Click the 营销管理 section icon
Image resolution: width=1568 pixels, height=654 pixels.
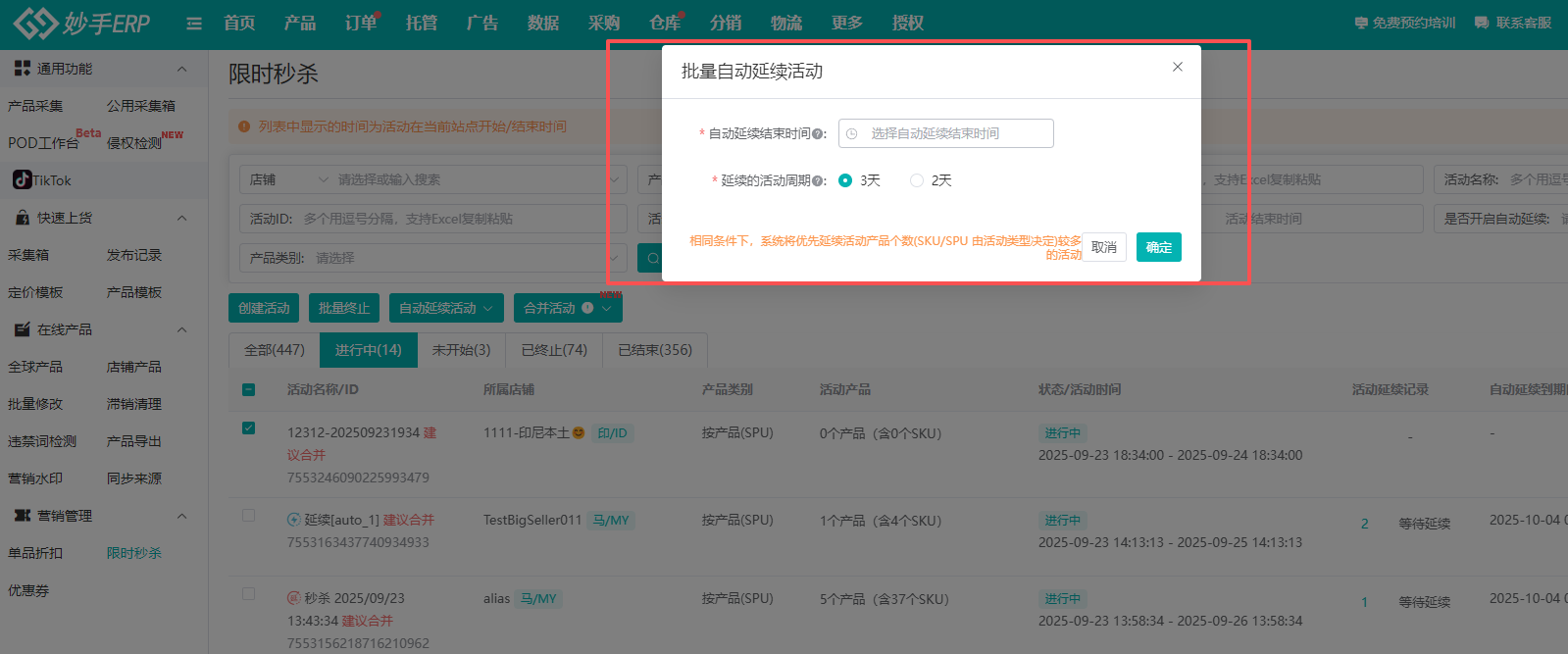click(x=23, y=516)
